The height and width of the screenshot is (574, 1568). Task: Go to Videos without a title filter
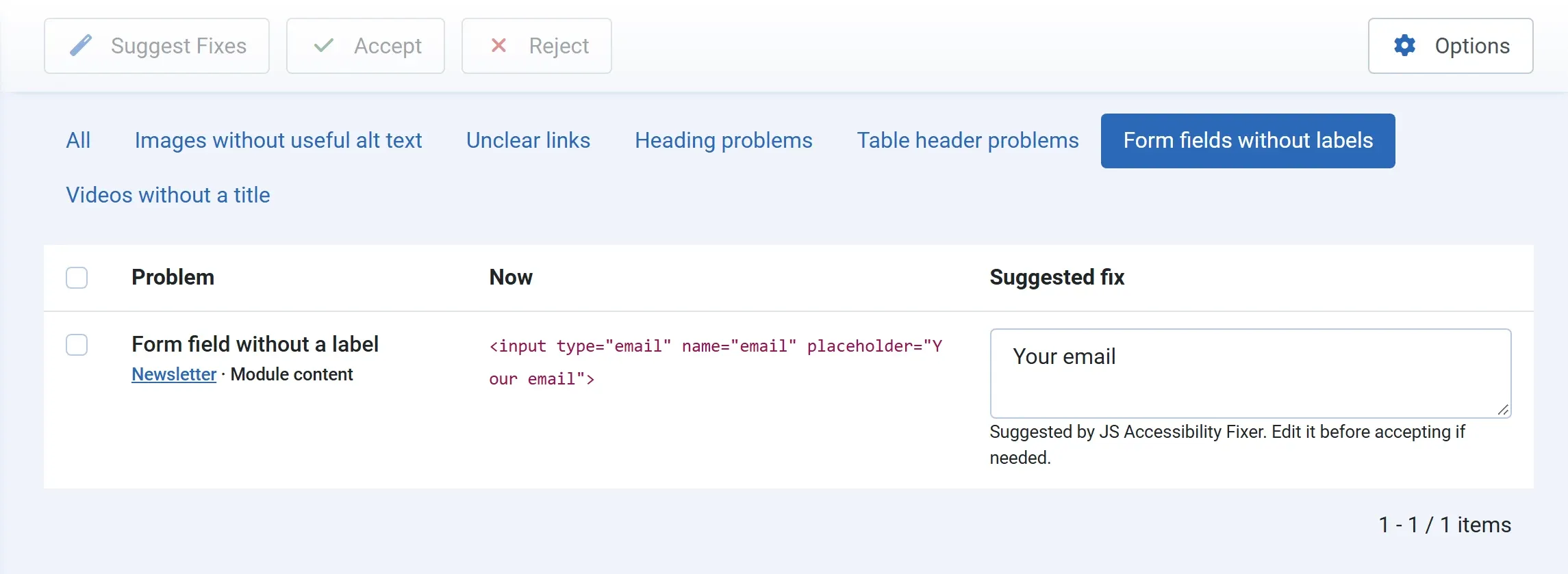click(x=168, y=195)
